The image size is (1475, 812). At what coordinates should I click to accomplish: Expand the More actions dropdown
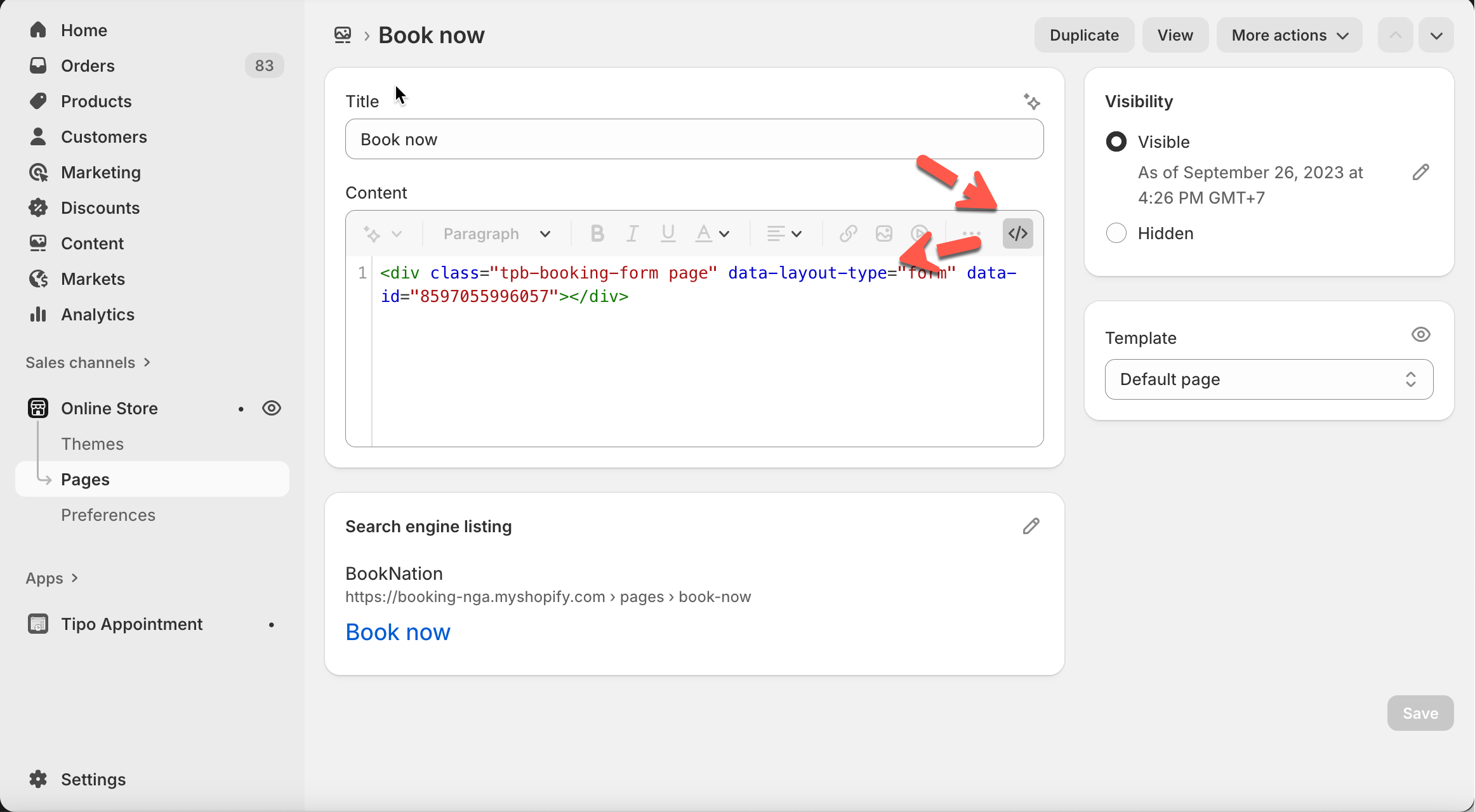click(1288, 36)
